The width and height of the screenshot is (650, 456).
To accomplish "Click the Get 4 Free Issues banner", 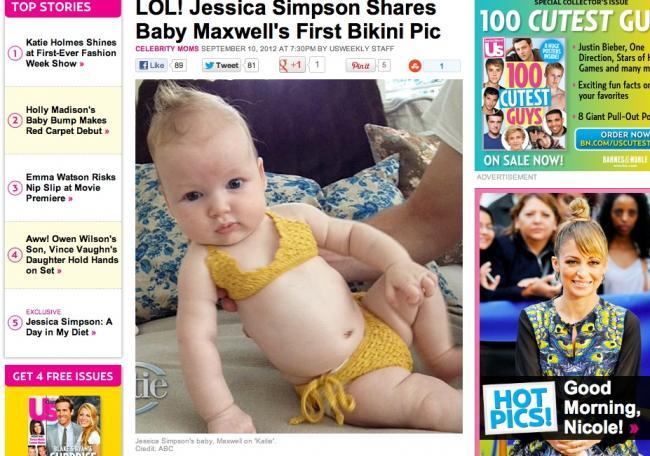I will [63, 376].
